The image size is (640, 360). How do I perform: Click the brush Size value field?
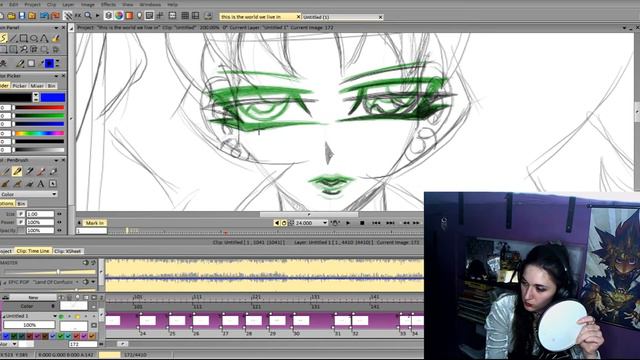40,214
